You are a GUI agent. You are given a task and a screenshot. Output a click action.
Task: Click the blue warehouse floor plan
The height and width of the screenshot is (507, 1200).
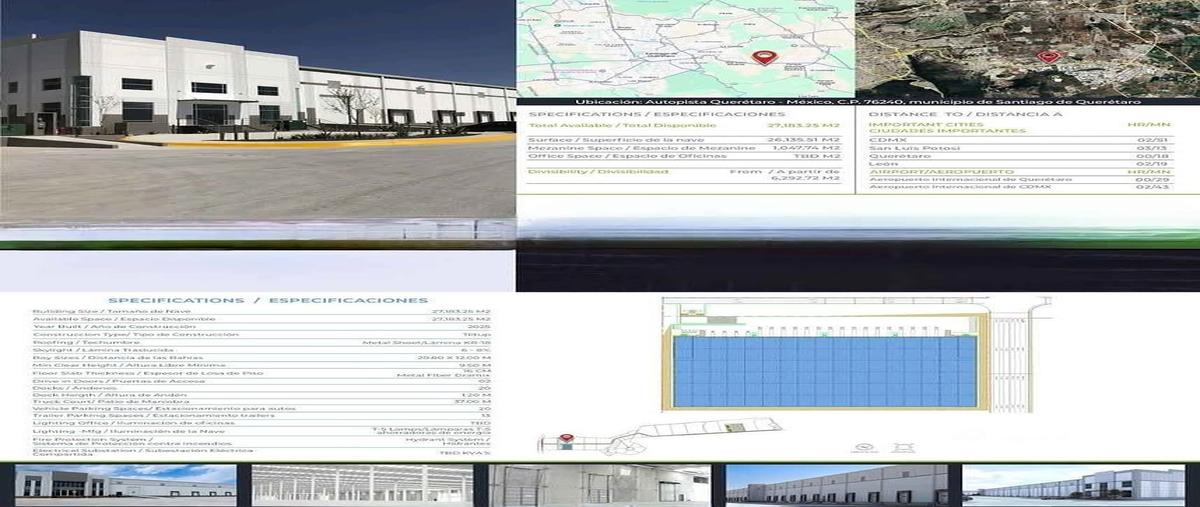825,371
